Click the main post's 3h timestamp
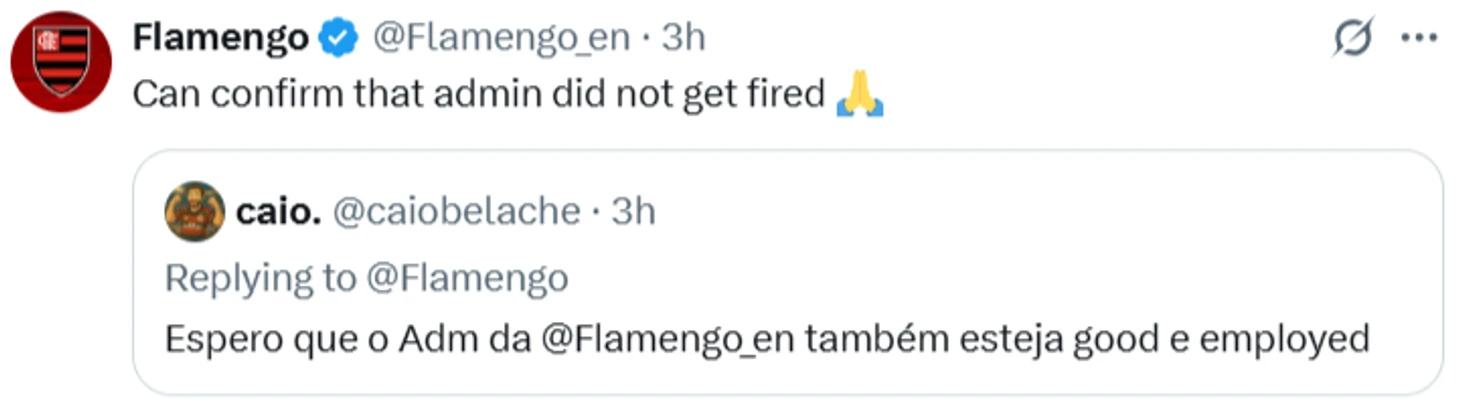 tap(684, 39)
